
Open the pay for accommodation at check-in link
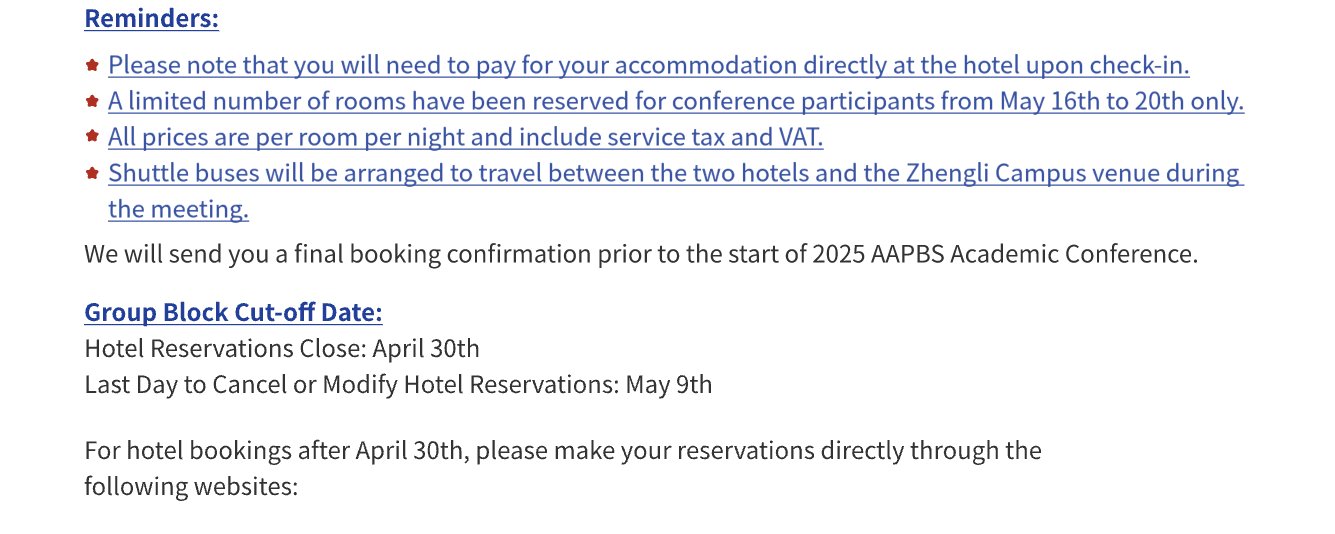click(x=649, y=66)
